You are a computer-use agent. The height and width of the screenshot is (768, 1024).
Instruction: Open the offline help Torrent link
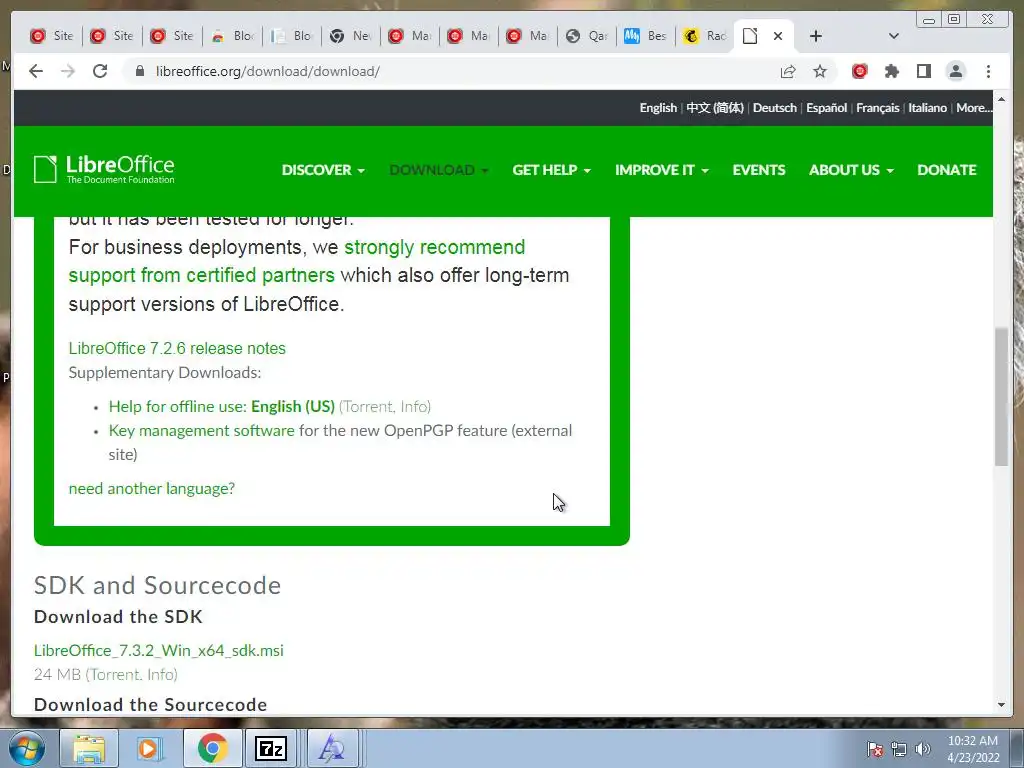pyautogui.click(x=368, y=406)
